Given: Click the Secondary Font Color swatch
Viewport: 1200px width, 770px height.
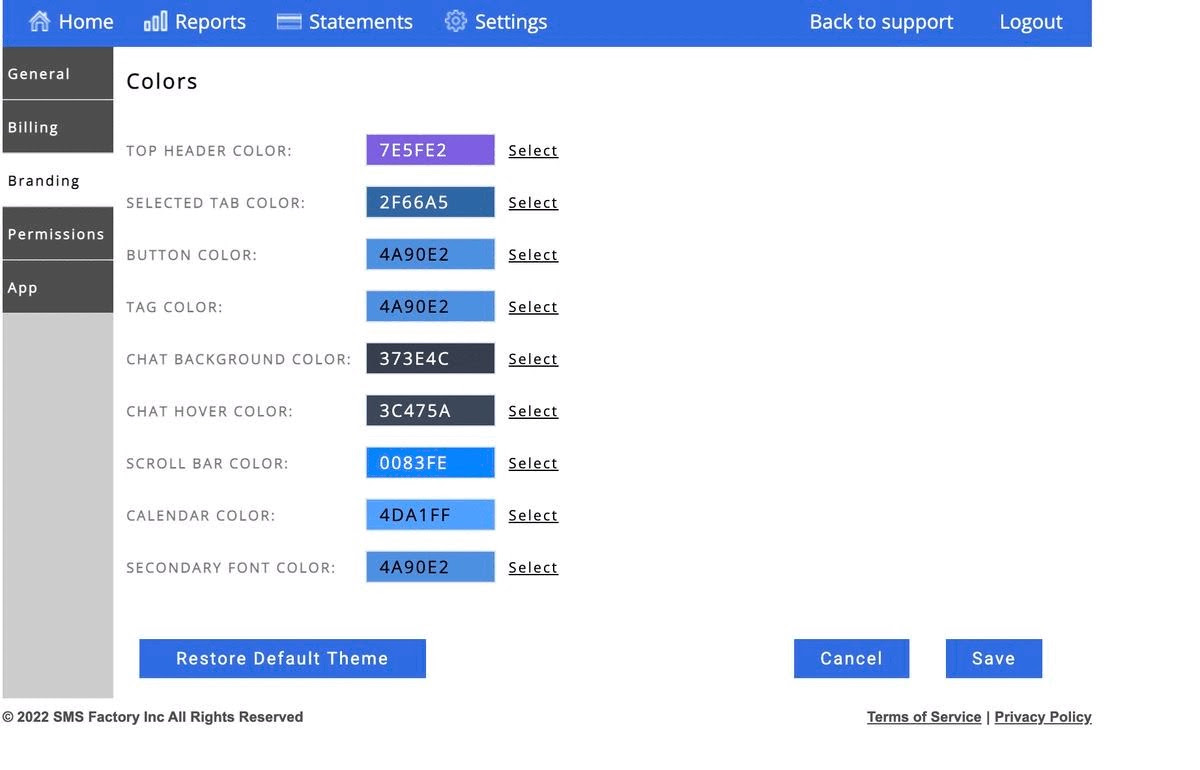Looking at the screenshot, I should click(x=430, y=566).
